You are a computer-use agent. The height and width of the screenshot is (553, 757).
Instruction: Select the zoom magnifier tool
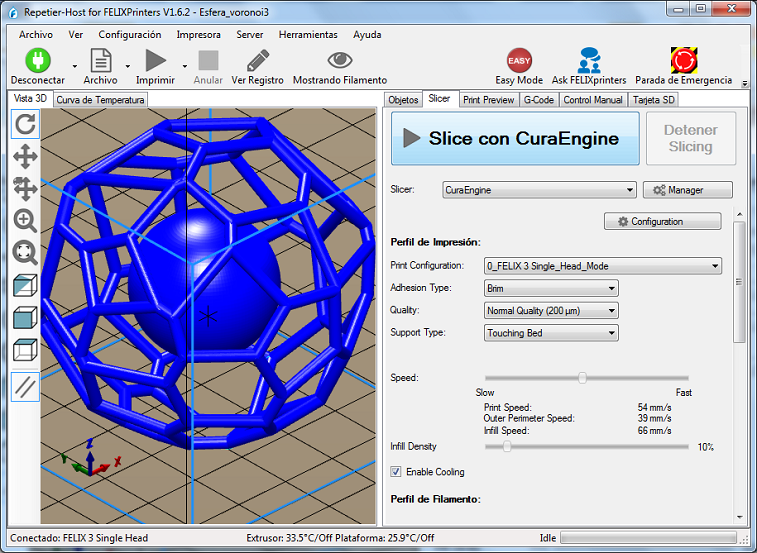click(25, 221)
